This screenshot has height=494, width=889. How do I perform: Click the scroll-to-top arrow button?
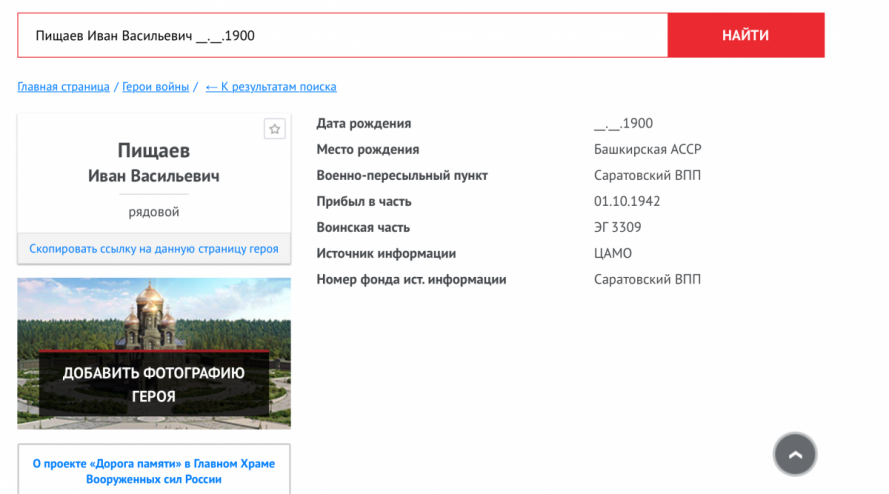point(795,454)
